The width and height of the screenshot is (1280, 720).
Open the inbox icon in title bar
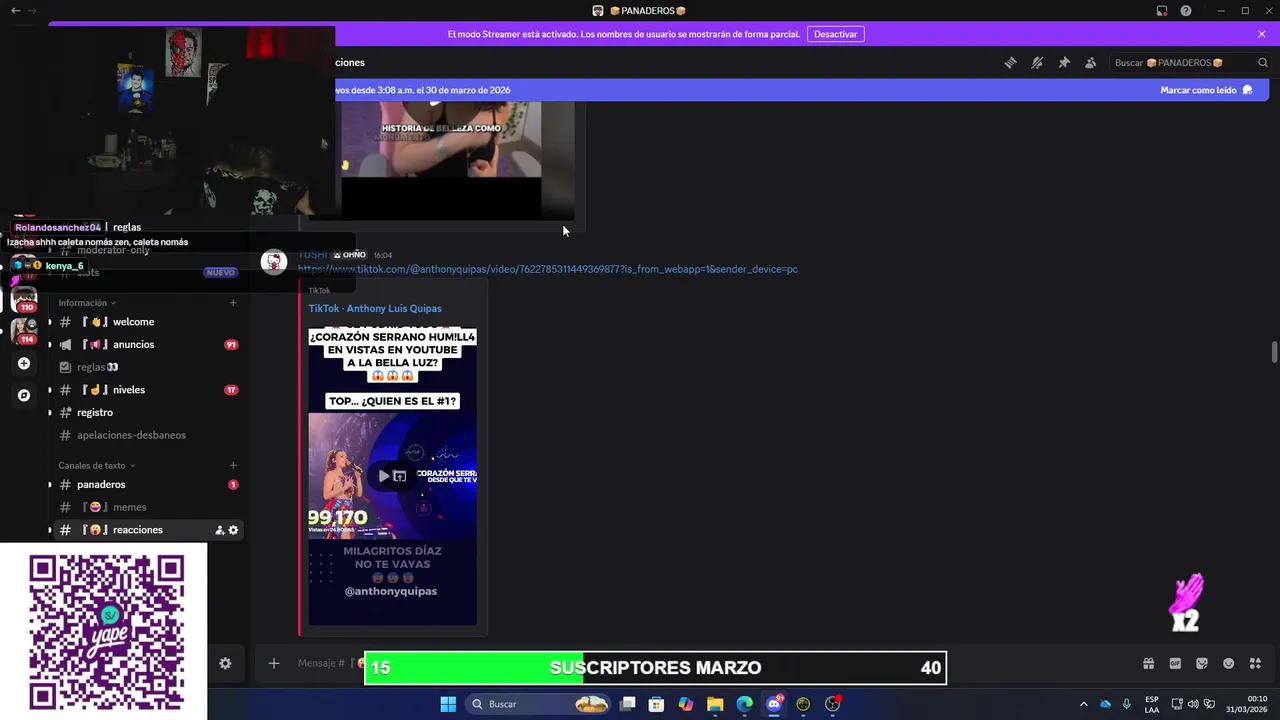tap(1162, 11)
